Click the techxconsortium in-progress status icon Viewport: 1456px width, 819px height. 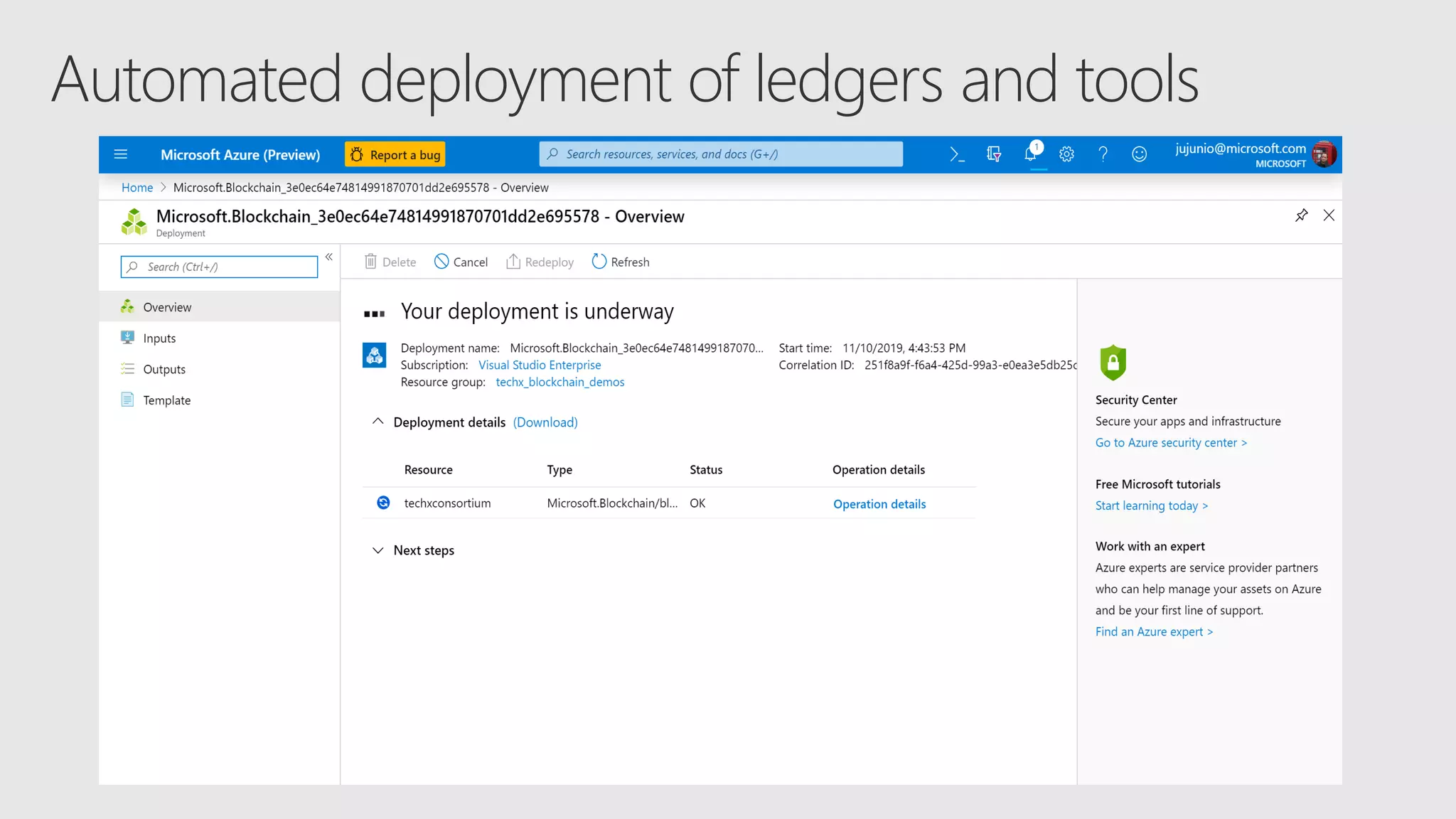coord(383,503)
